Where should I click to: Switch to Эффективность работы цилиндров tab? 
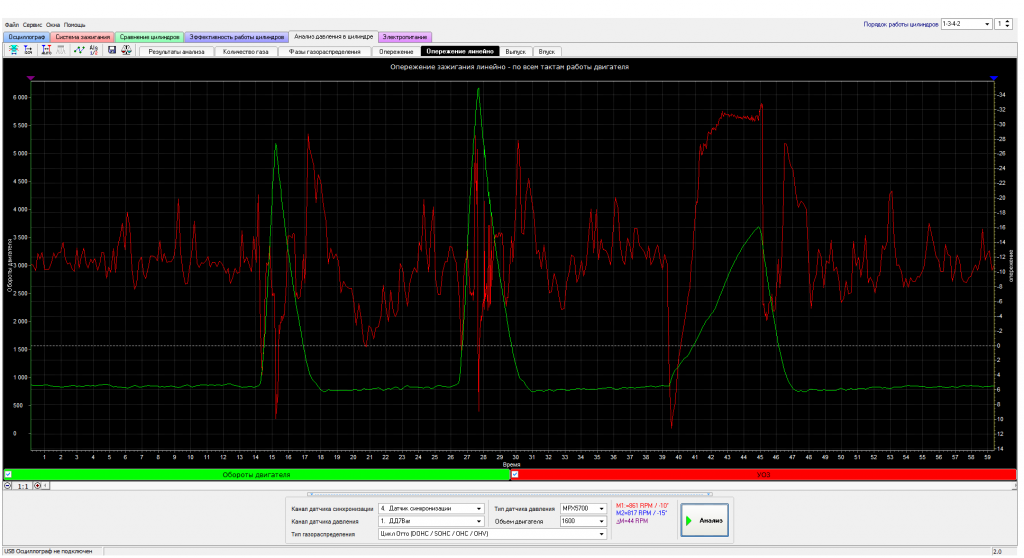[x=237, y=37]
